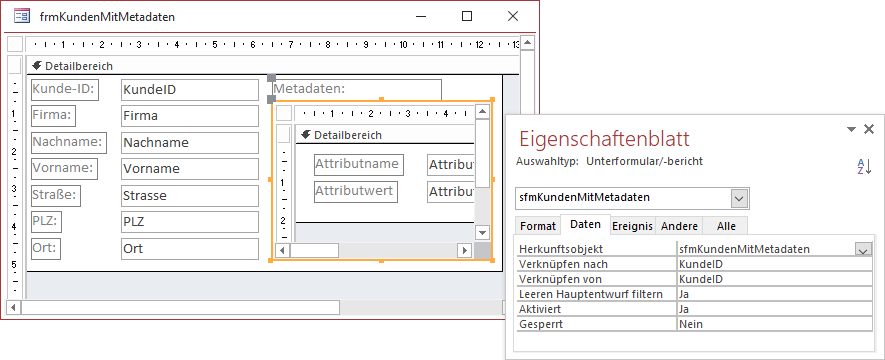885x360 pixels.
Task: Select the KundeID text box
Action: tap(190, 90)
